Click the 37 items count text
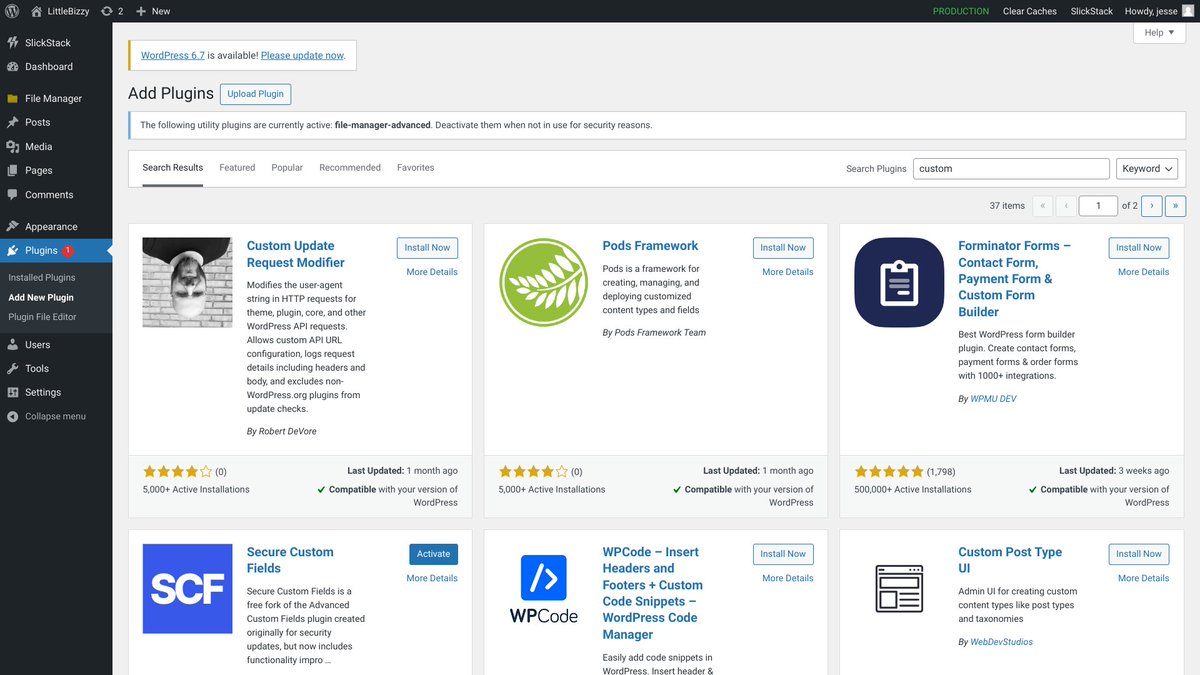This screenshot has width=1200, height=675. coord(1007,206)
